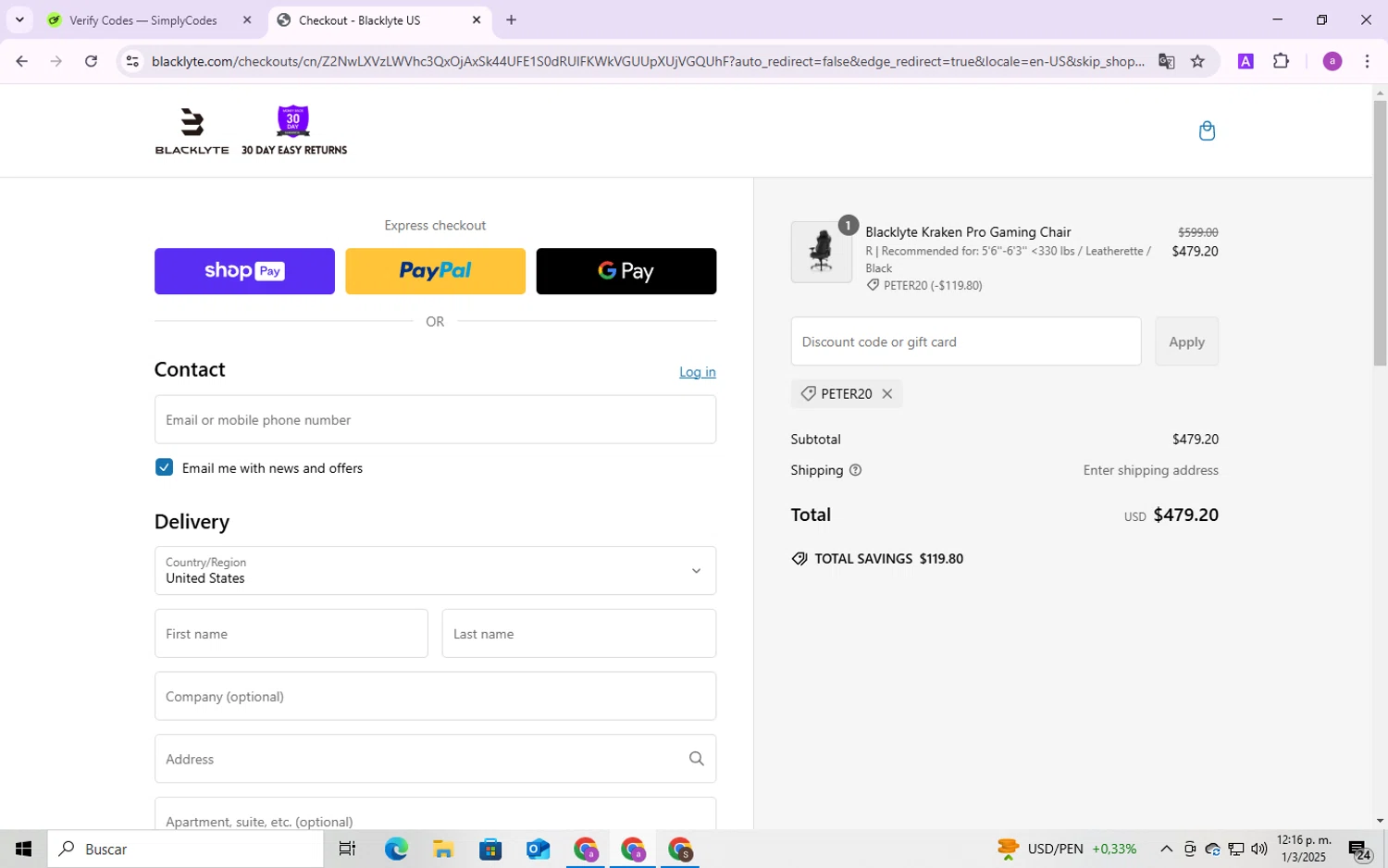Focus the First name field
The width and height of the screenshot is (1388, 868).
[x=291, y=634]
